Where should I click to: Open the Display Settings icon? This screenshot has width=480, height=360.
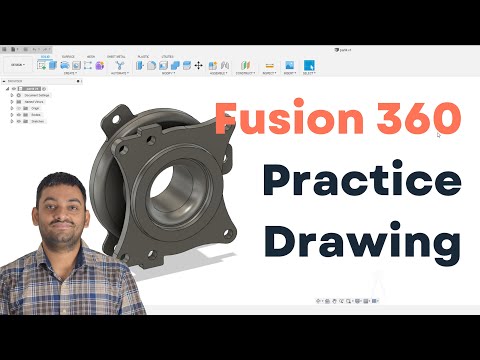tap(358, 301)
